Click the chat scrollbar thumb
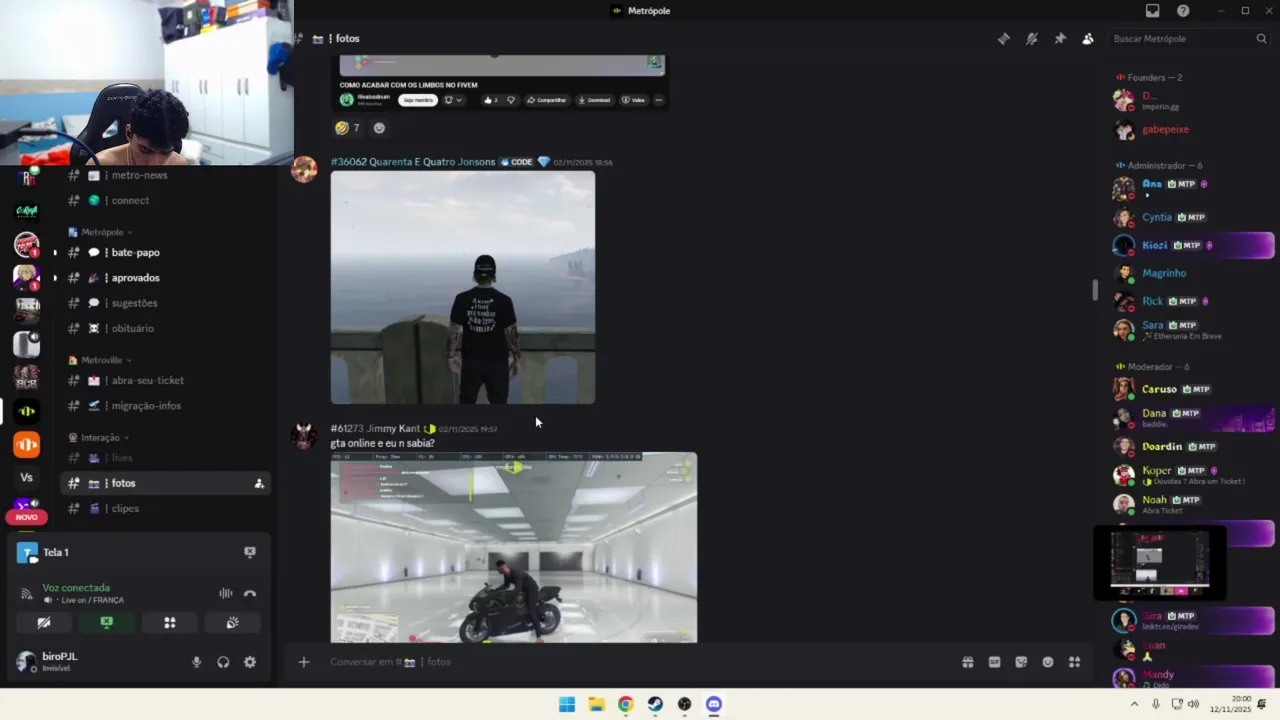The image size is (1280, 720). (1095, 290)
